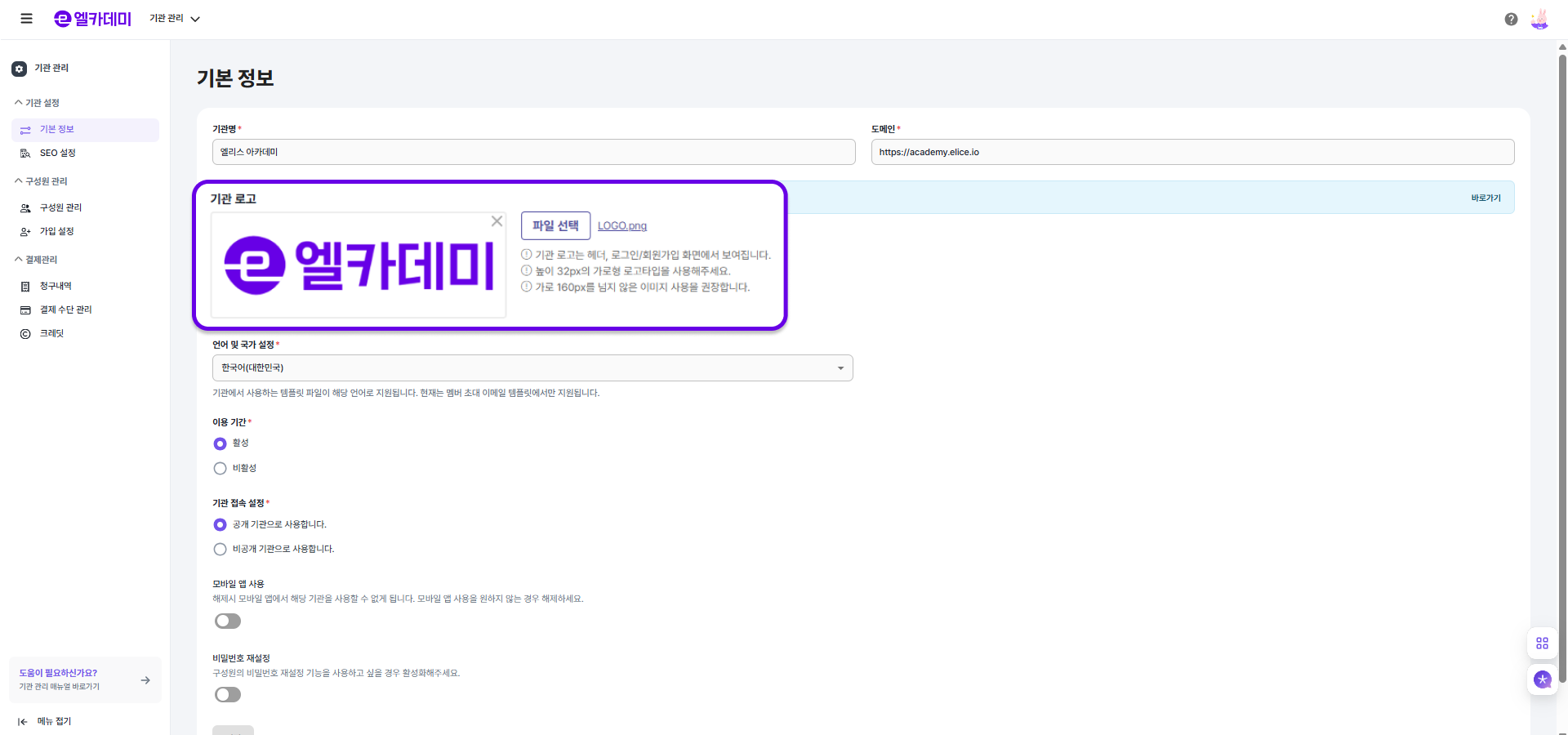The width and height of the screenshot is (1568, 735).
Task: Click the 청구내역 receipt icon
Action: pyautogui.click(x=25, y=287)
